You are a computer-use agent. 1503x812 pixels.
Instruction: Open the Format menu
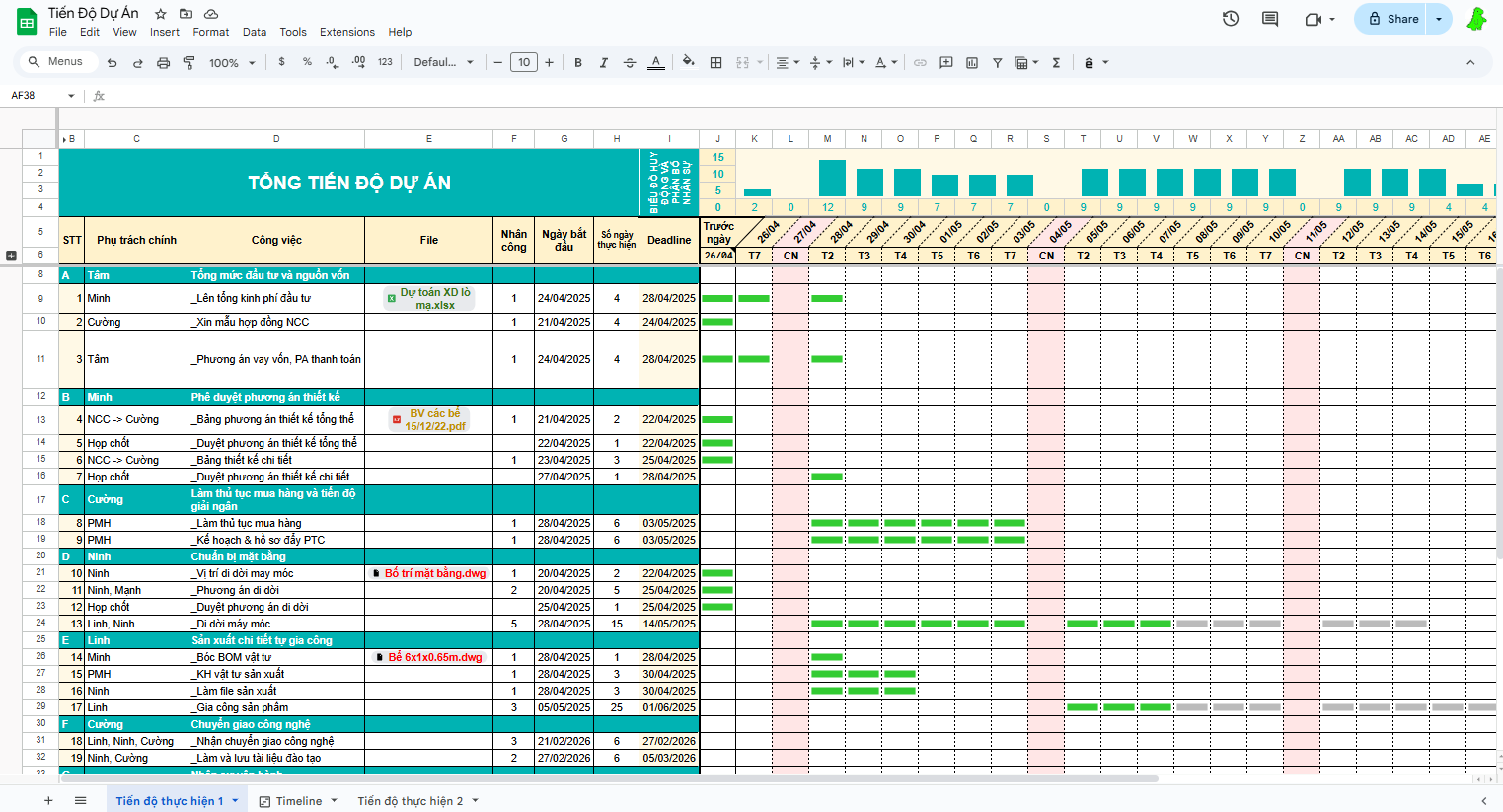click(x=211, y=32)
